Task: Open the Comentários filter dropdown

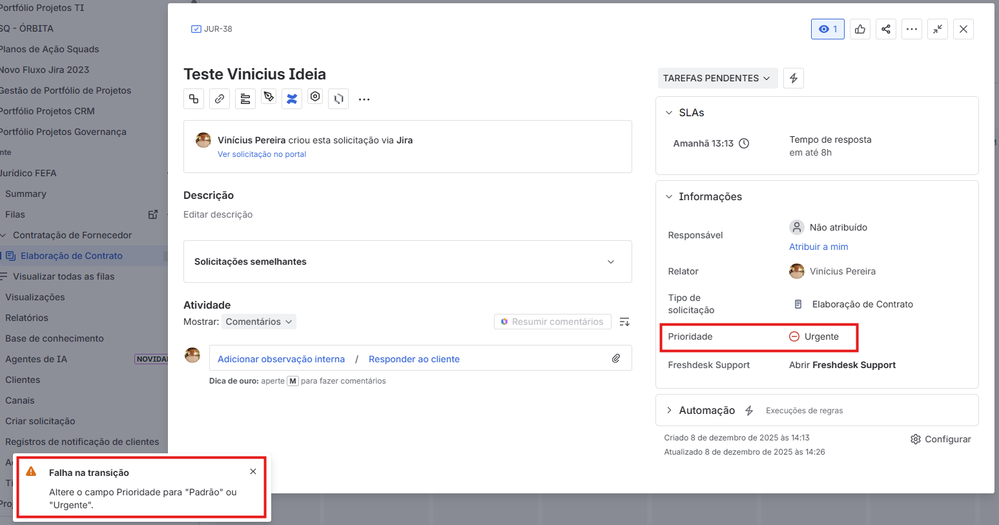Action: (259, 322)
